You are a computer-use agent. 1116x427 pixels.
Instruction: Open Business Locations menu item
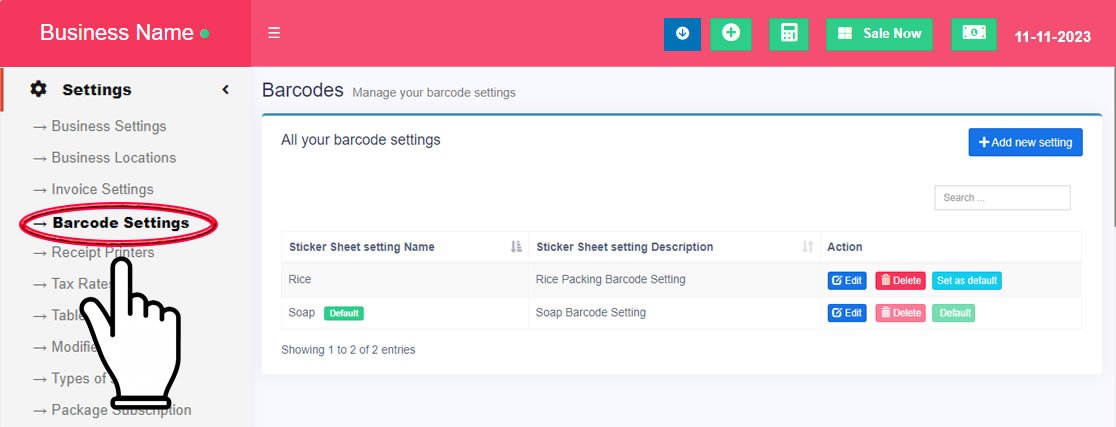coord(113,158)
